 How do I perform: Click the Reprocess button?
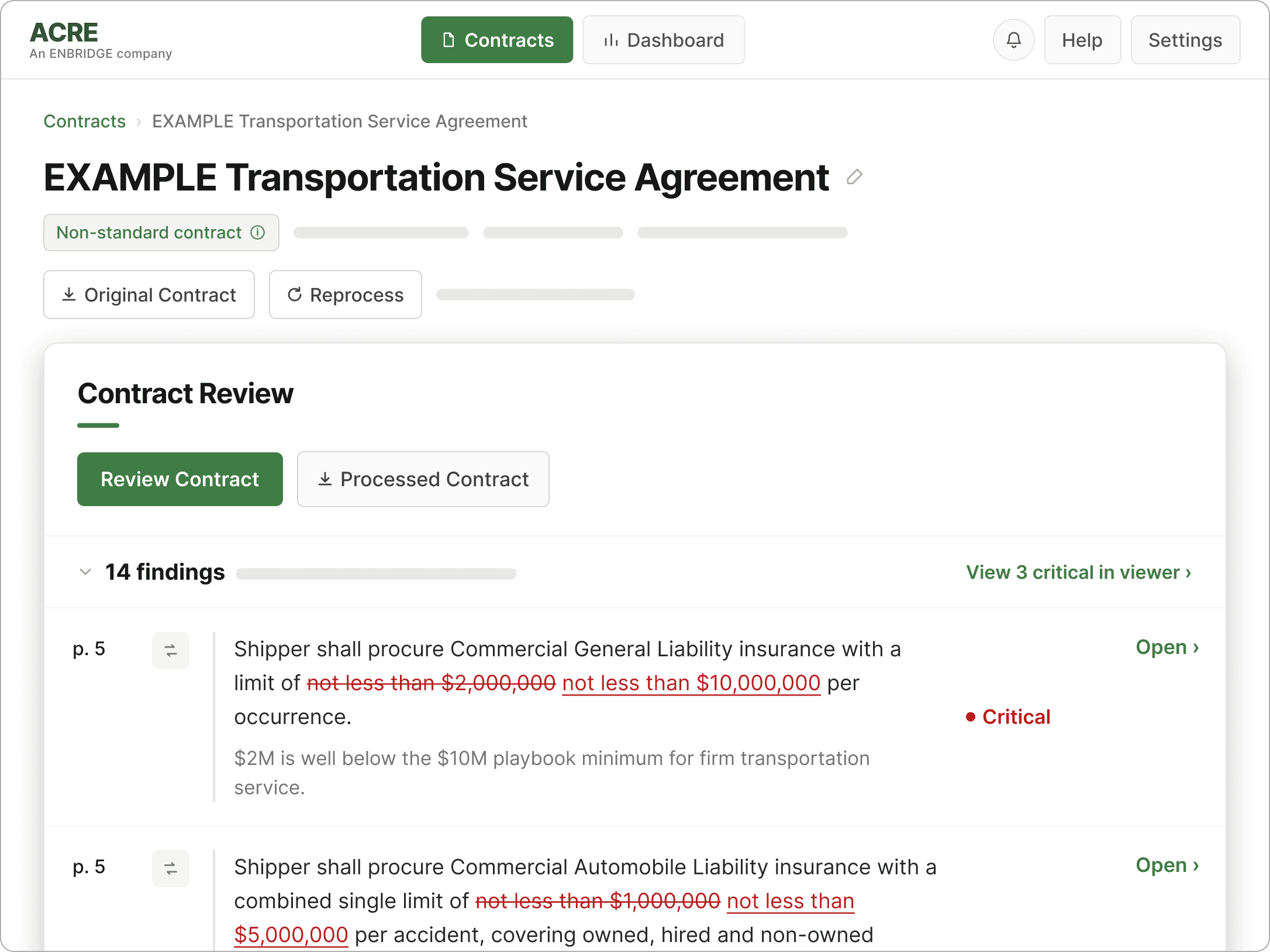tap(346, 295)
